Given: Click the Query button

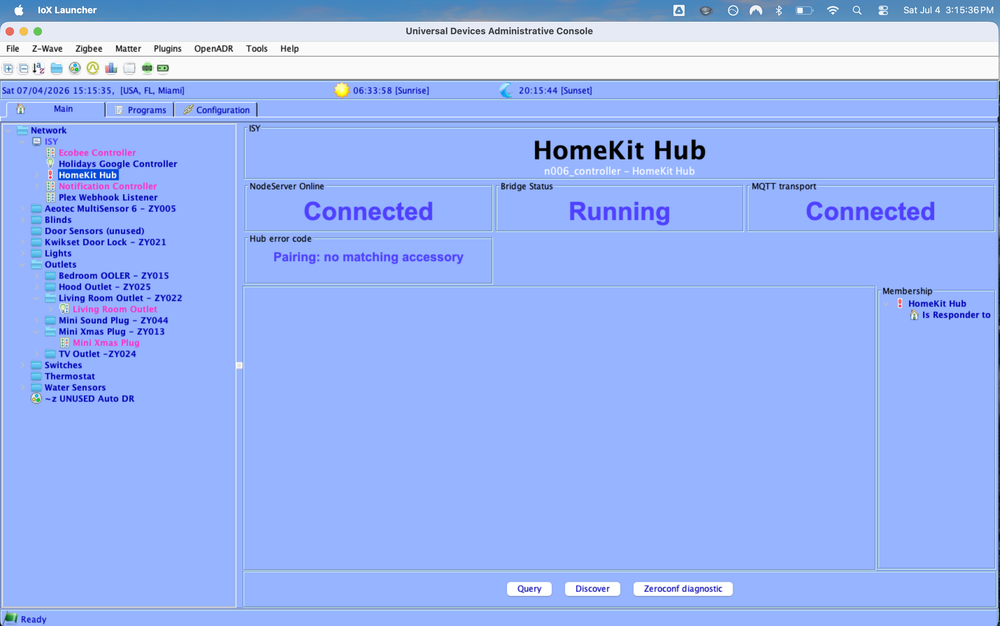Looking at the screenshot, I should 529,589.
